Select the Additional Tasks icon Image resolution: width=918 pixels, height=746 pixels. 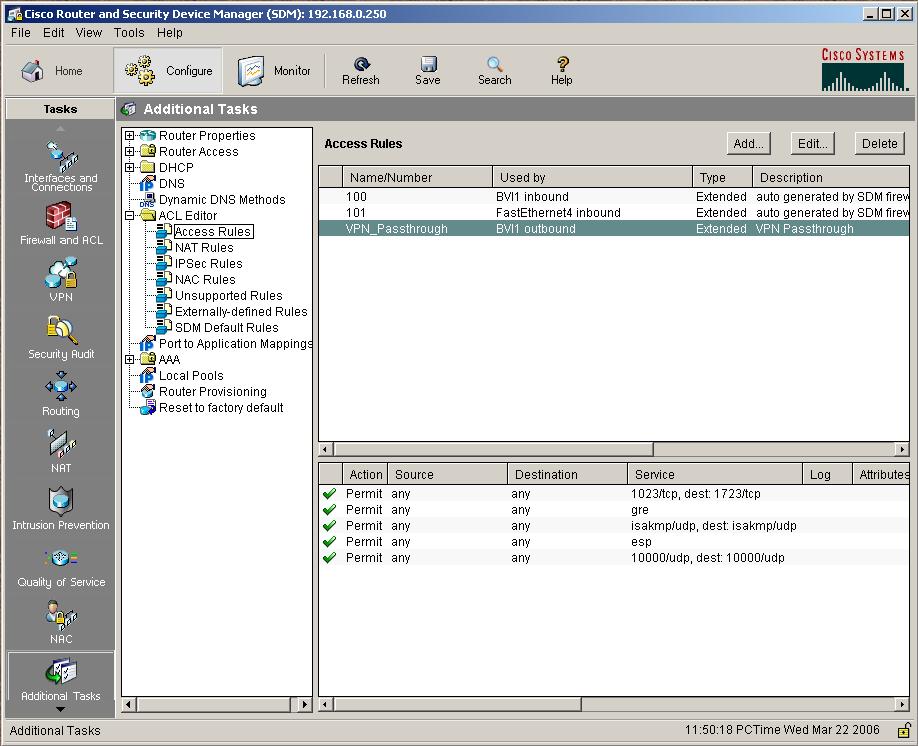[x=61, y=678]
